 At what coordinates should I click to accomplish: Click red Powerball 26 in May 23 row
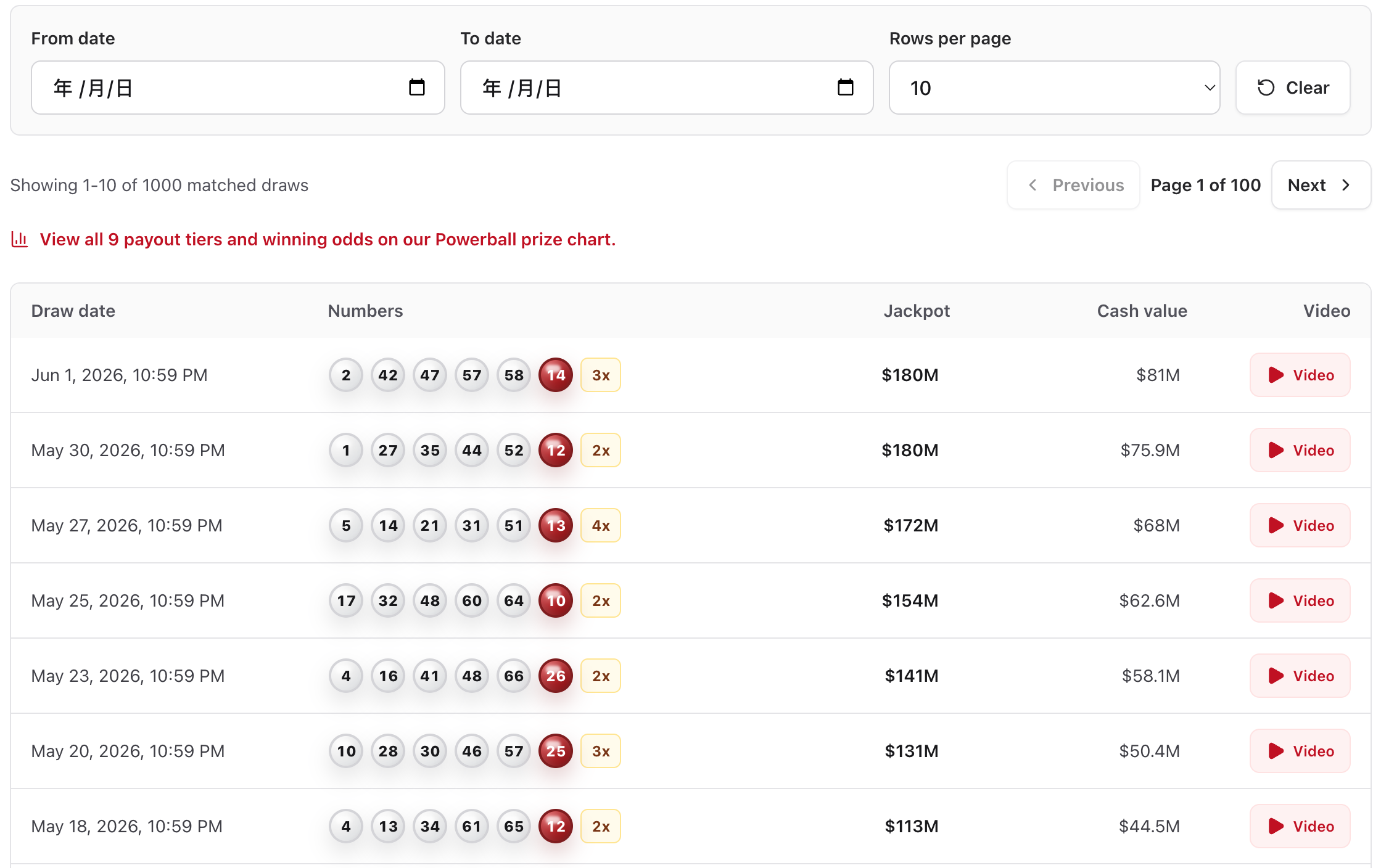click(x=556, y=676)
